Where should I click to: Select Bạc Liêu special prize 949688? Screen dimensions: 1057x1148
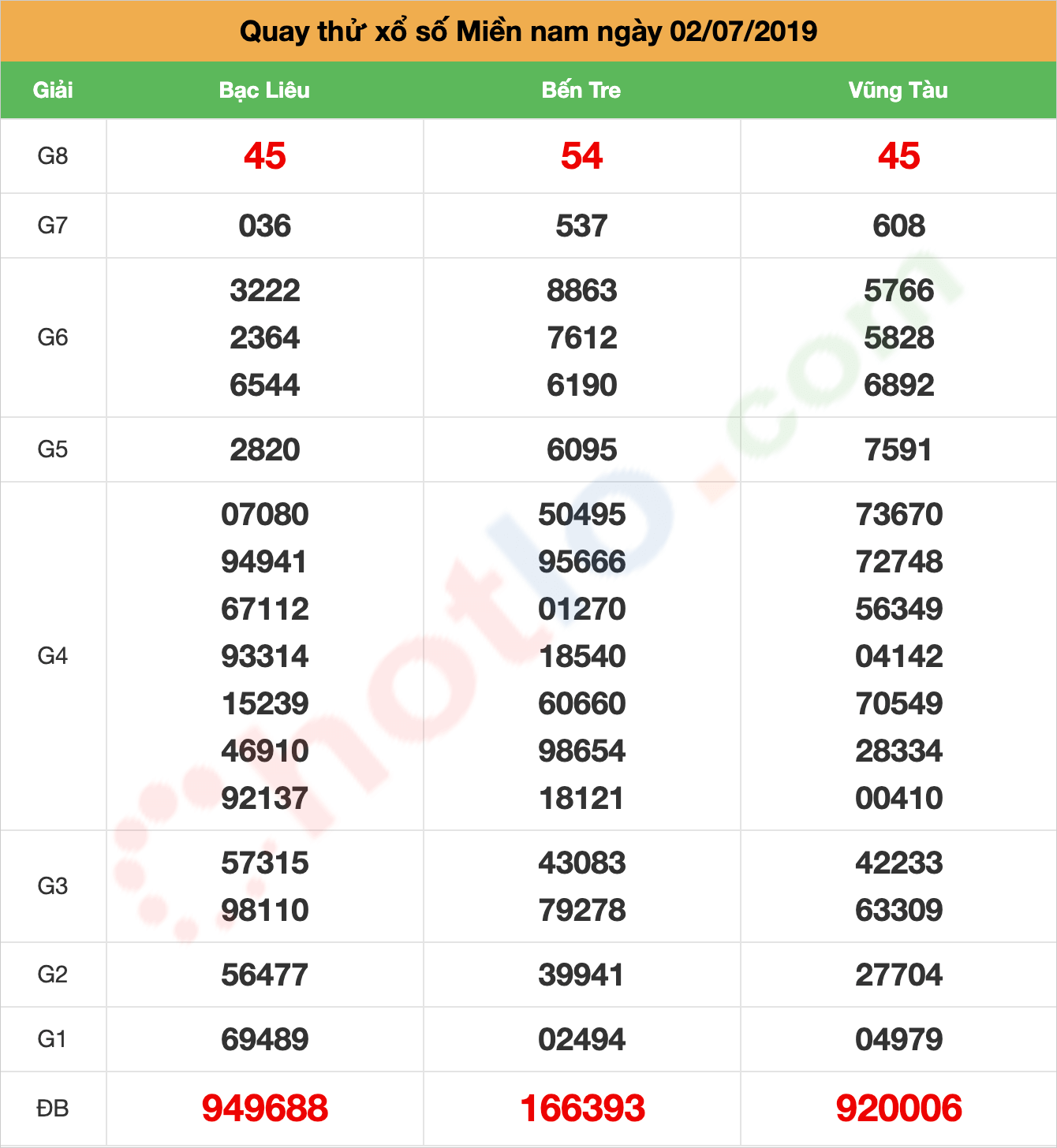point(265,1109)
